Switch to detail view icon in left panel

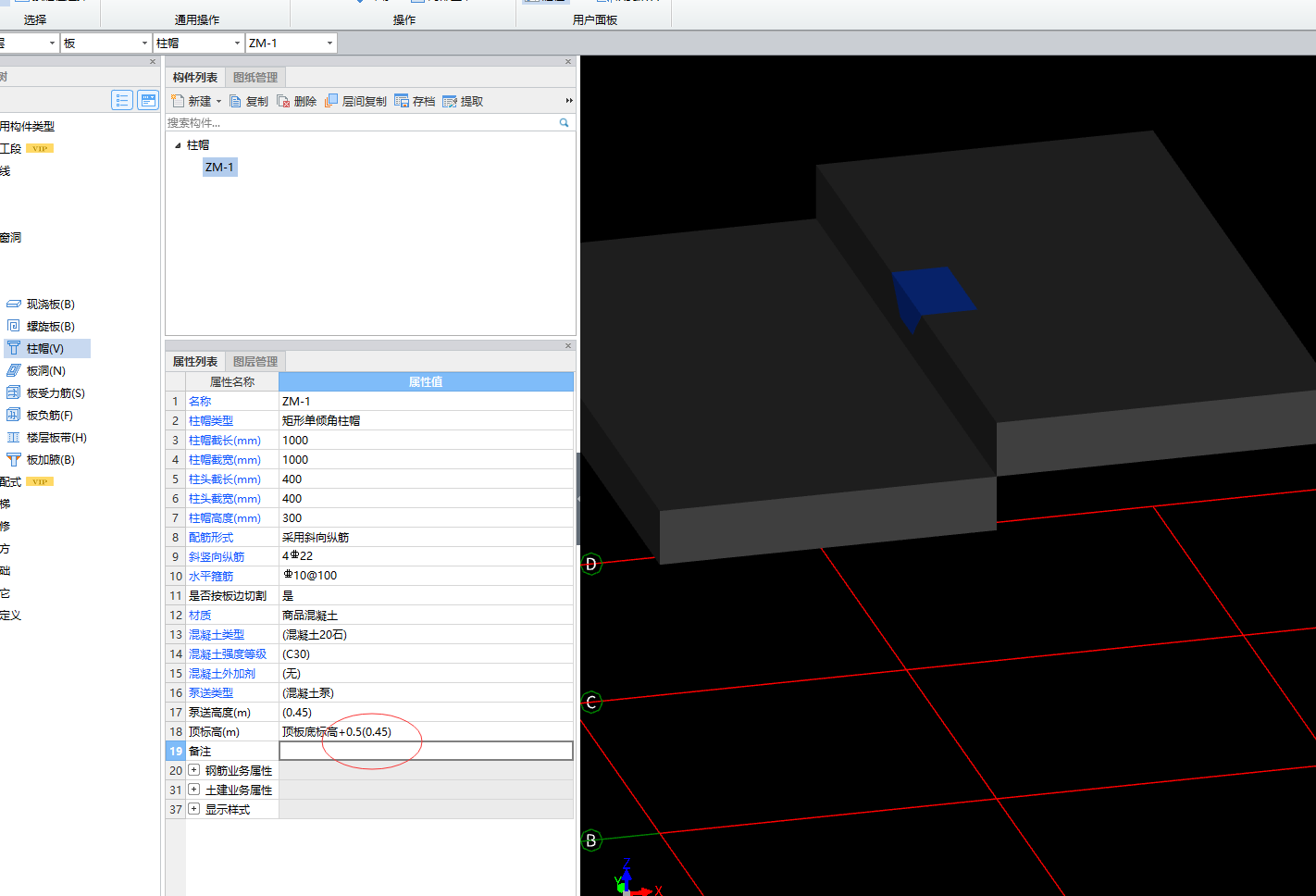click(x=148, y=100)
